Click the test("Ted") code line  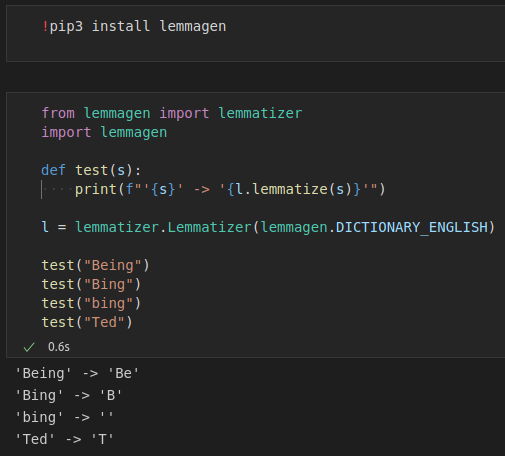[x=87, y=322]
